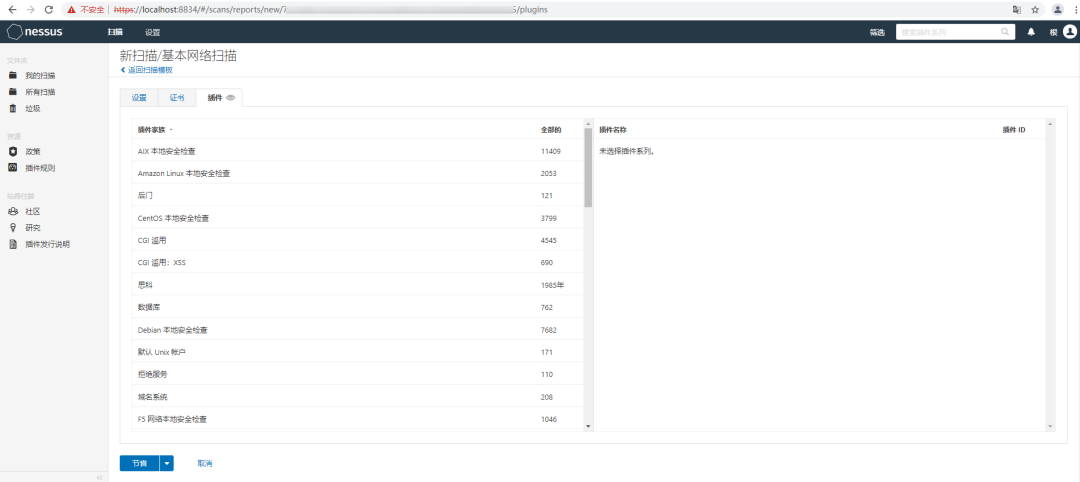Viewport: 1080px width, 482px height.
Task: Open the 社区 community link
Action: (x=33, y=211)
